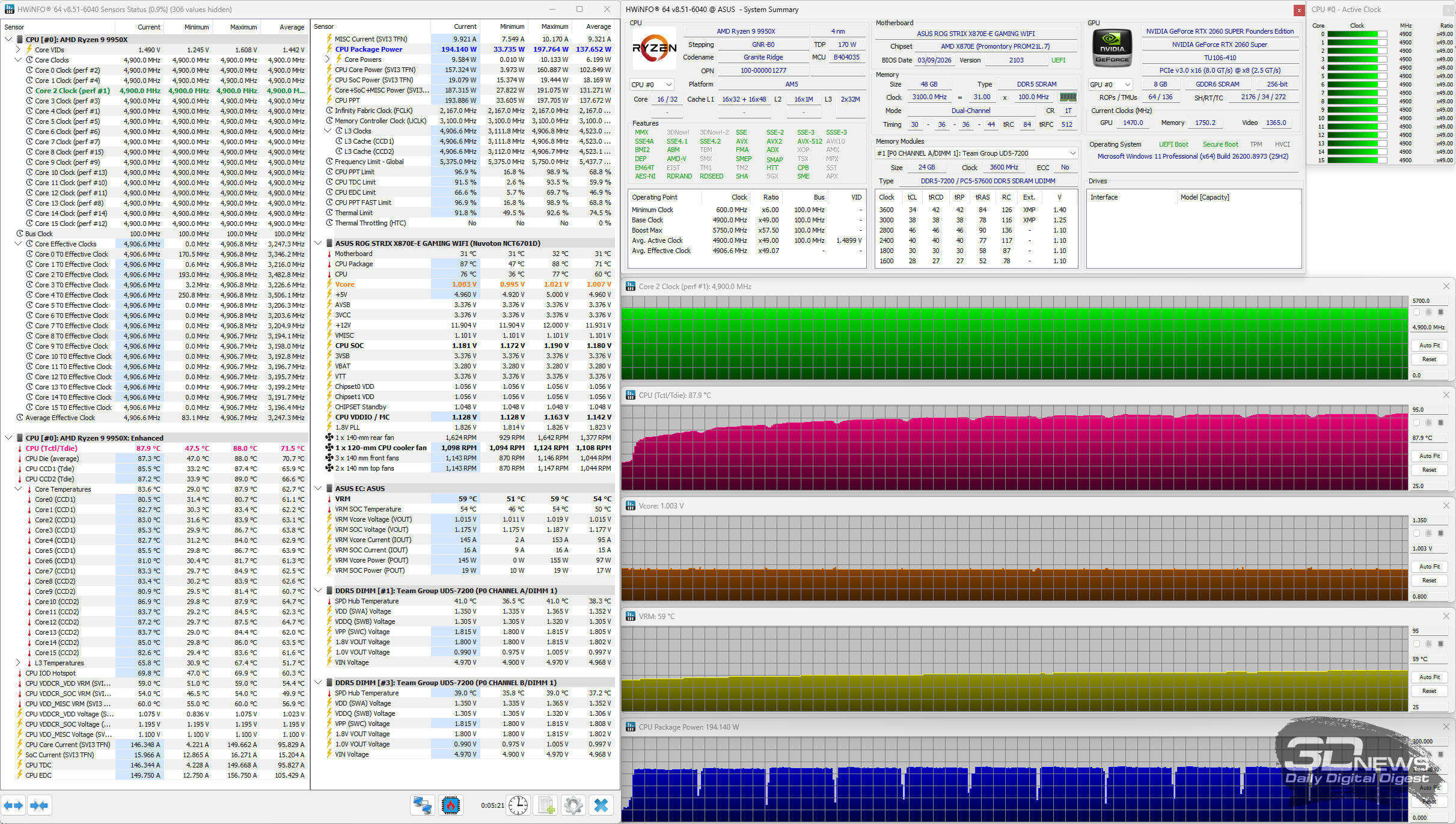
Task: Click the Ryzen logo image
Action: pos(654,48)
